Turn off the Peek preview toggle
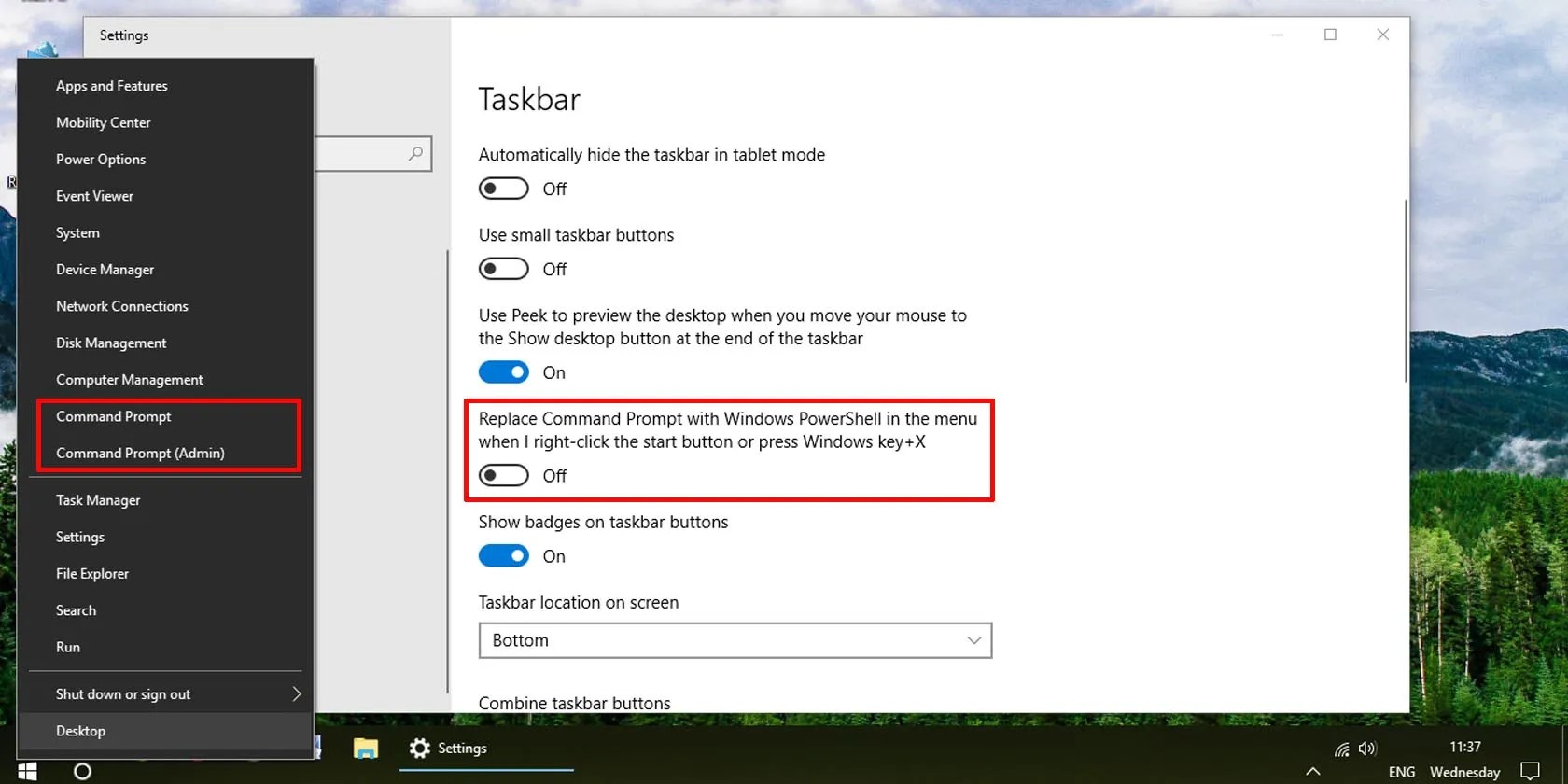1568x784 pixels. [x=504, y=372]
